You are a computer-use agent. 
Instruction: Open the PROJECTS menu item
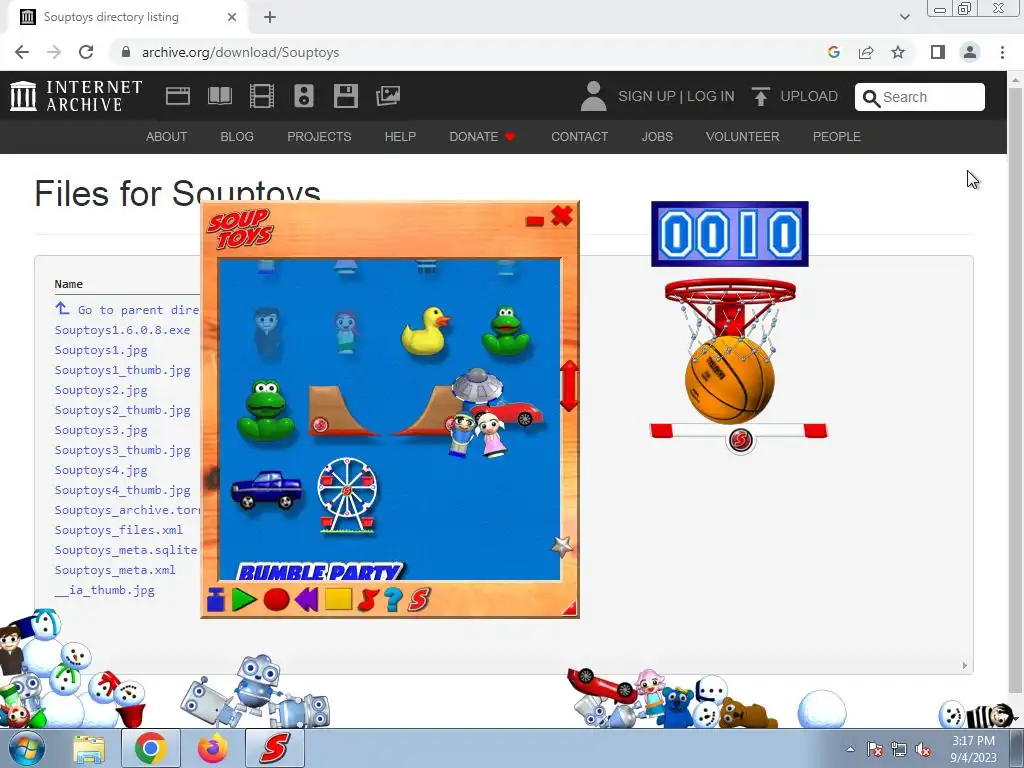(x=319, y=136)
